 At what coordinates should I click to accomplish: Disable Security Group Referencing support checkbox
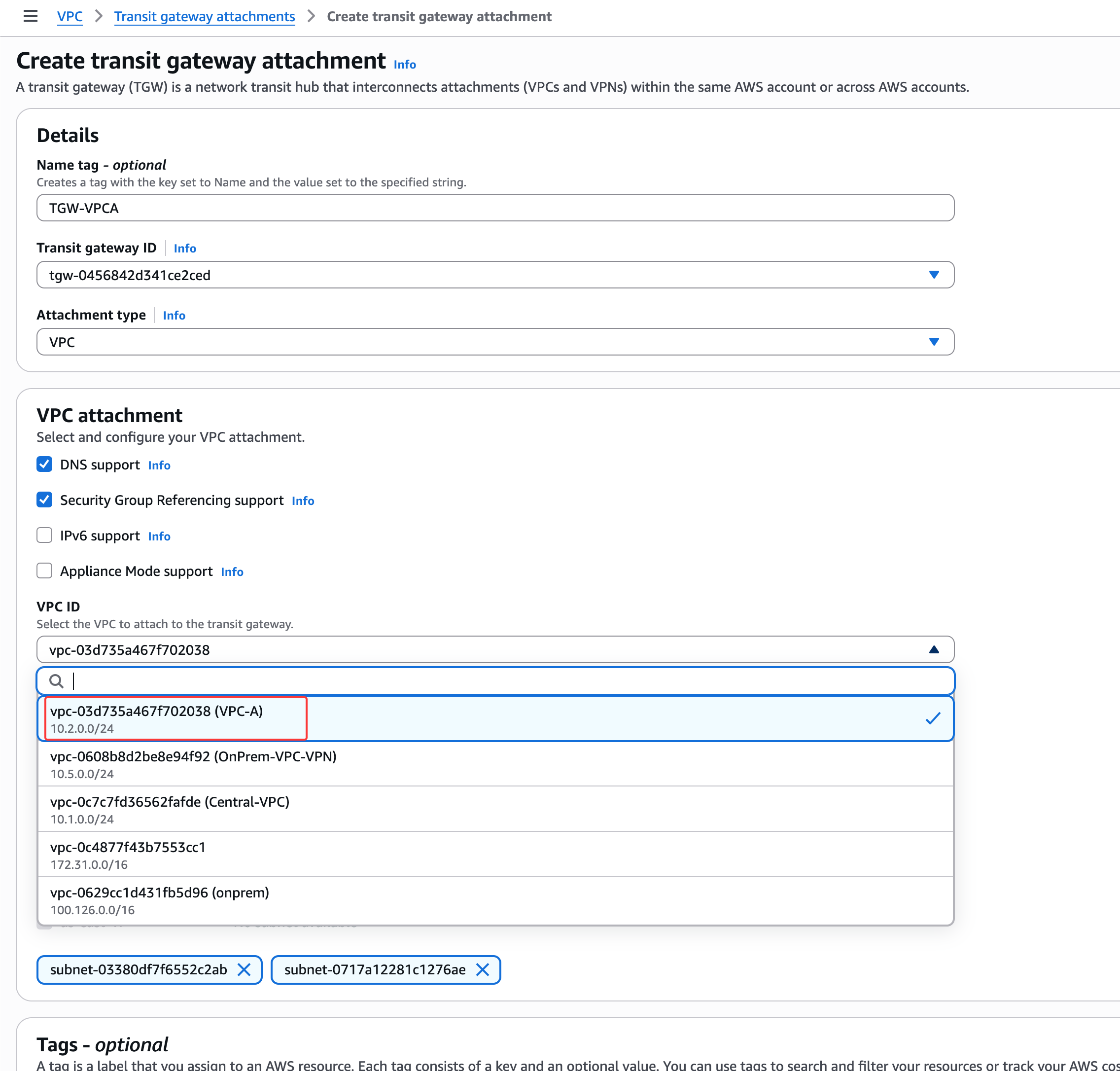point(44,500)
